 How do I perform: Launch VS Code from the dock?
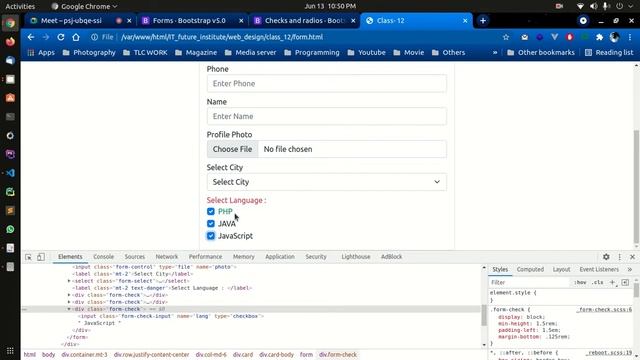[x=10, y=173]
